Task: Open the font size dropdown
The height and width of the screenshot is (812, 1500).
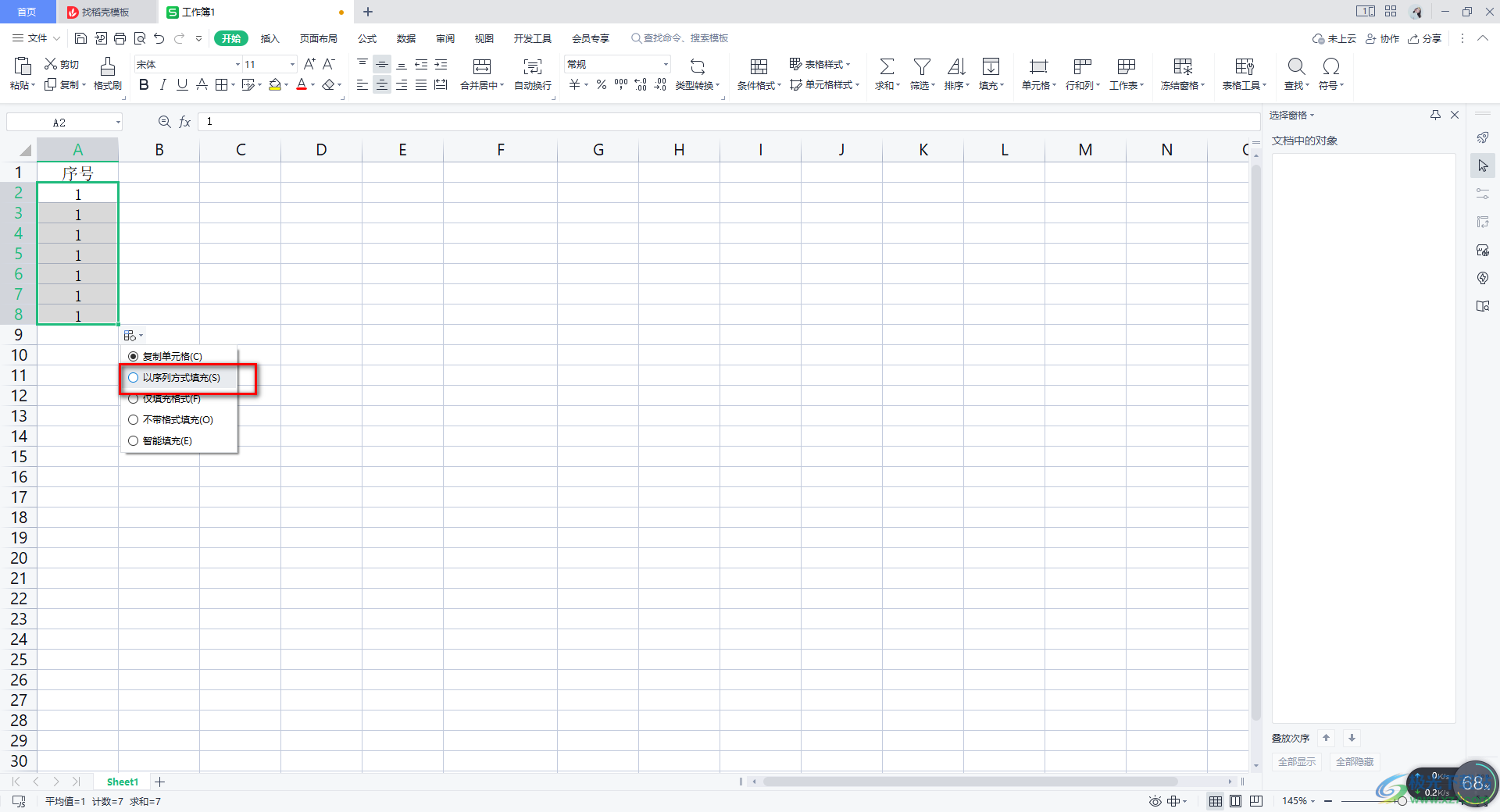Action: [x=292, y=64]
